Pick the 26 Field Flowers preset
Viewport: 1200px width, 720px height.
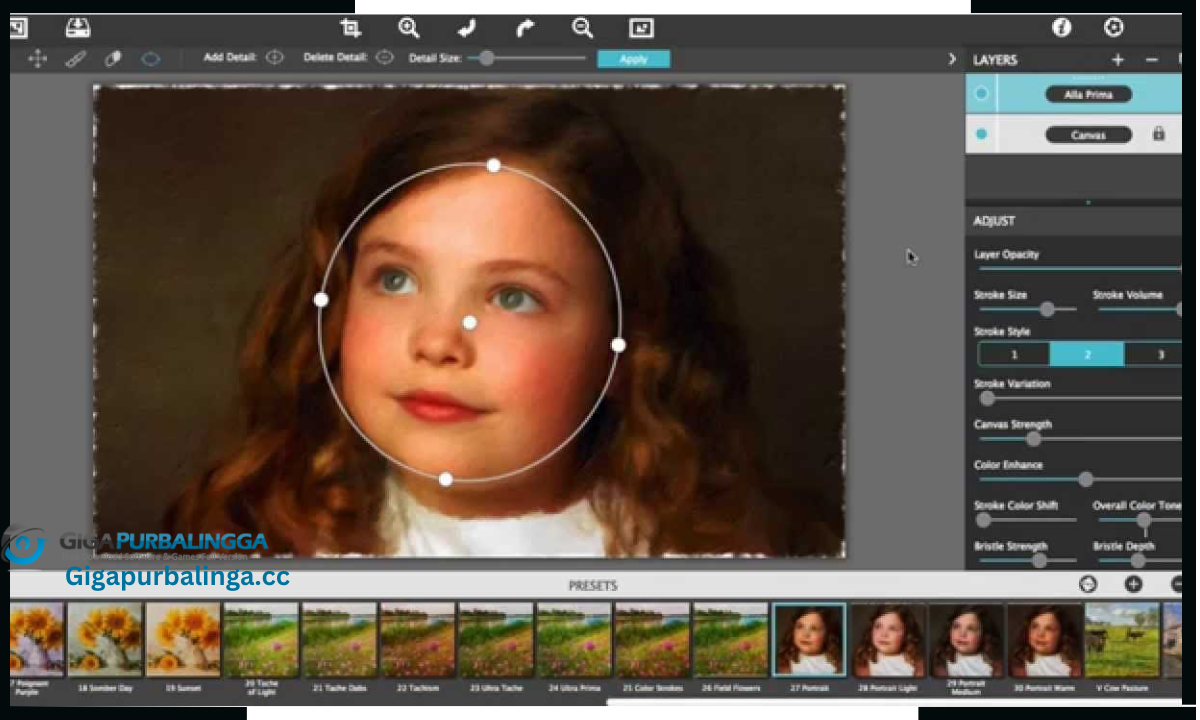pyautogui.click(x=730, y=639)
